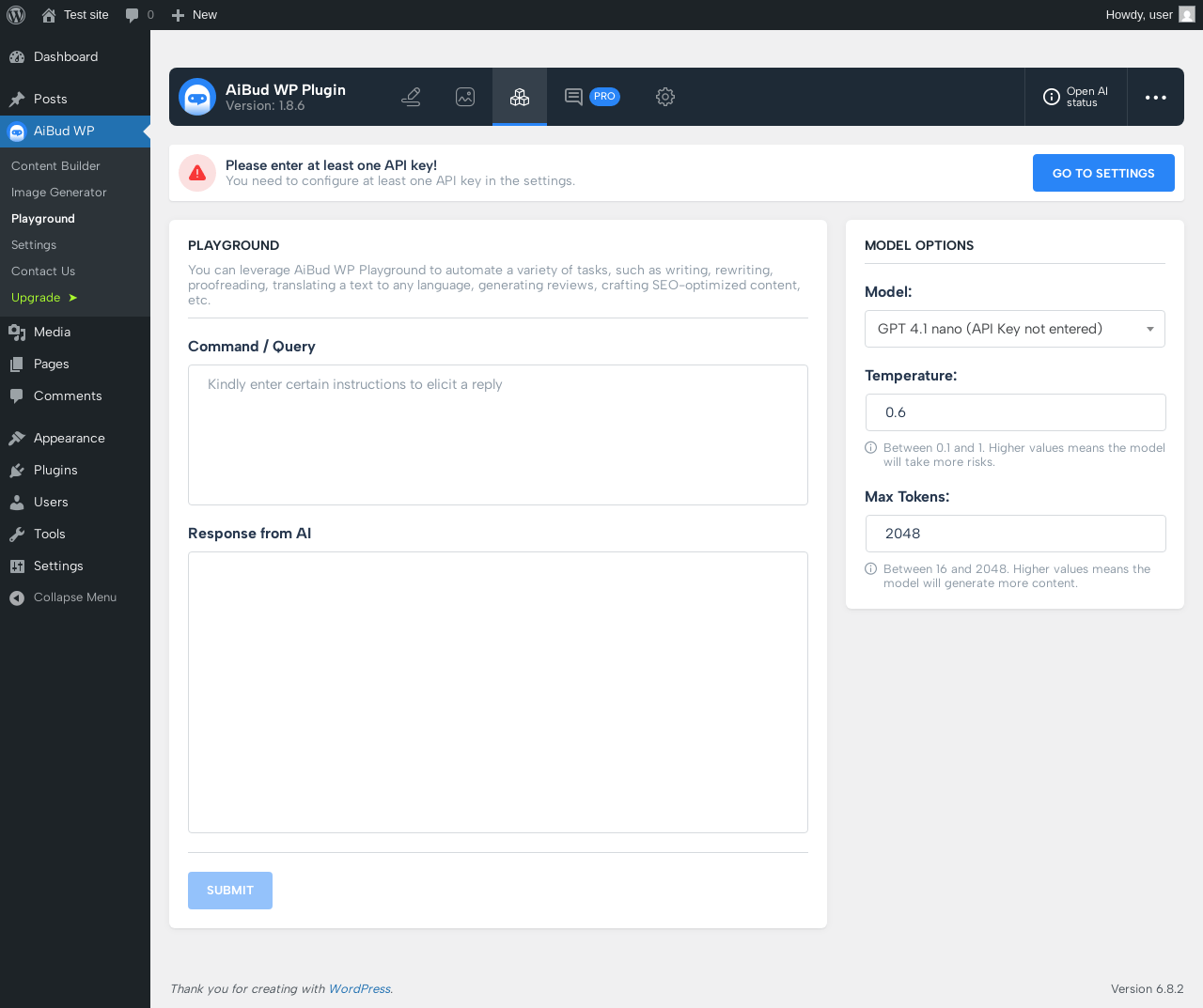
Task: Open the chat icon PRO tab
Action: (592, 97)
